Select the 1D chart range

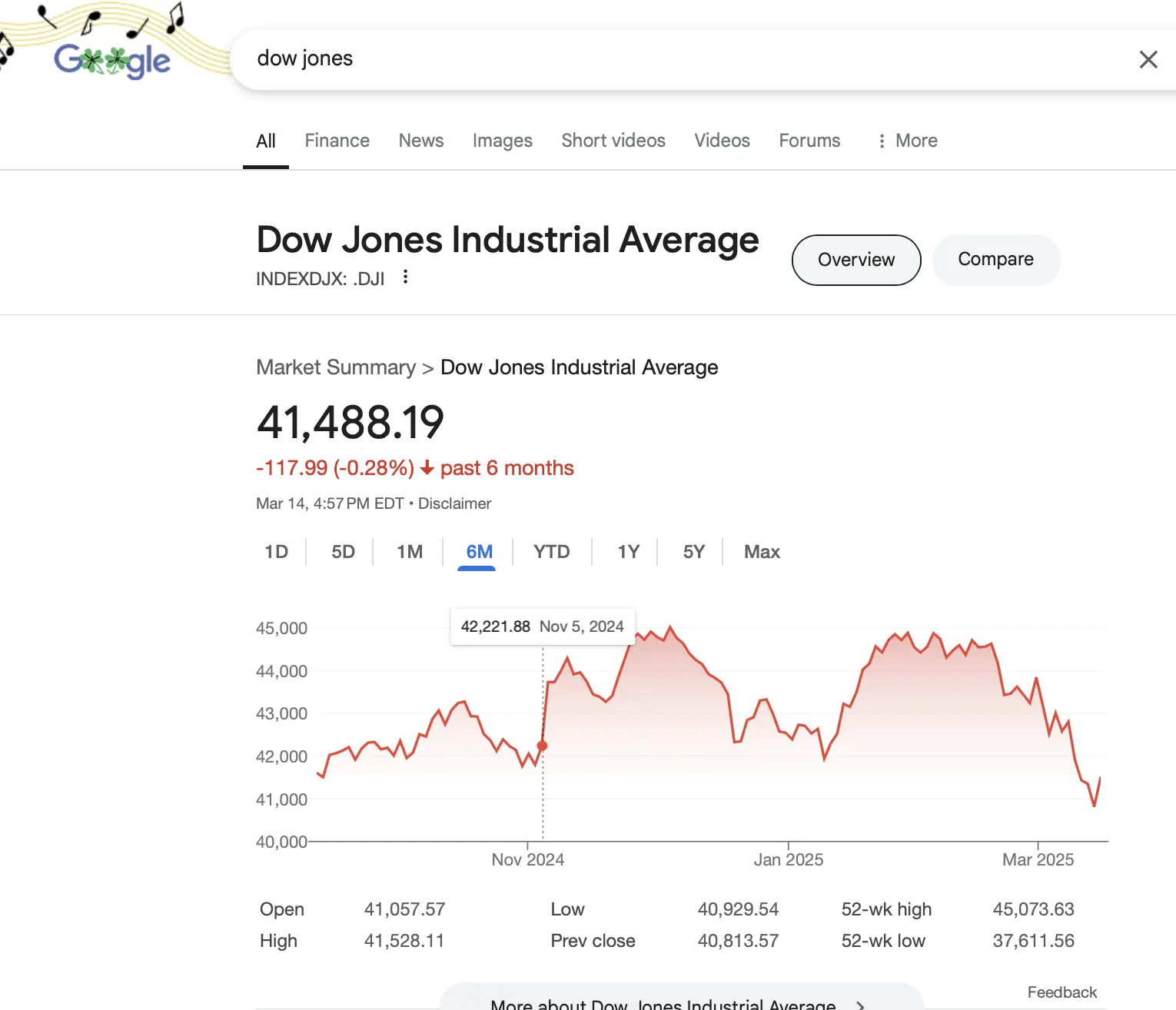click(x=276, y=552)
